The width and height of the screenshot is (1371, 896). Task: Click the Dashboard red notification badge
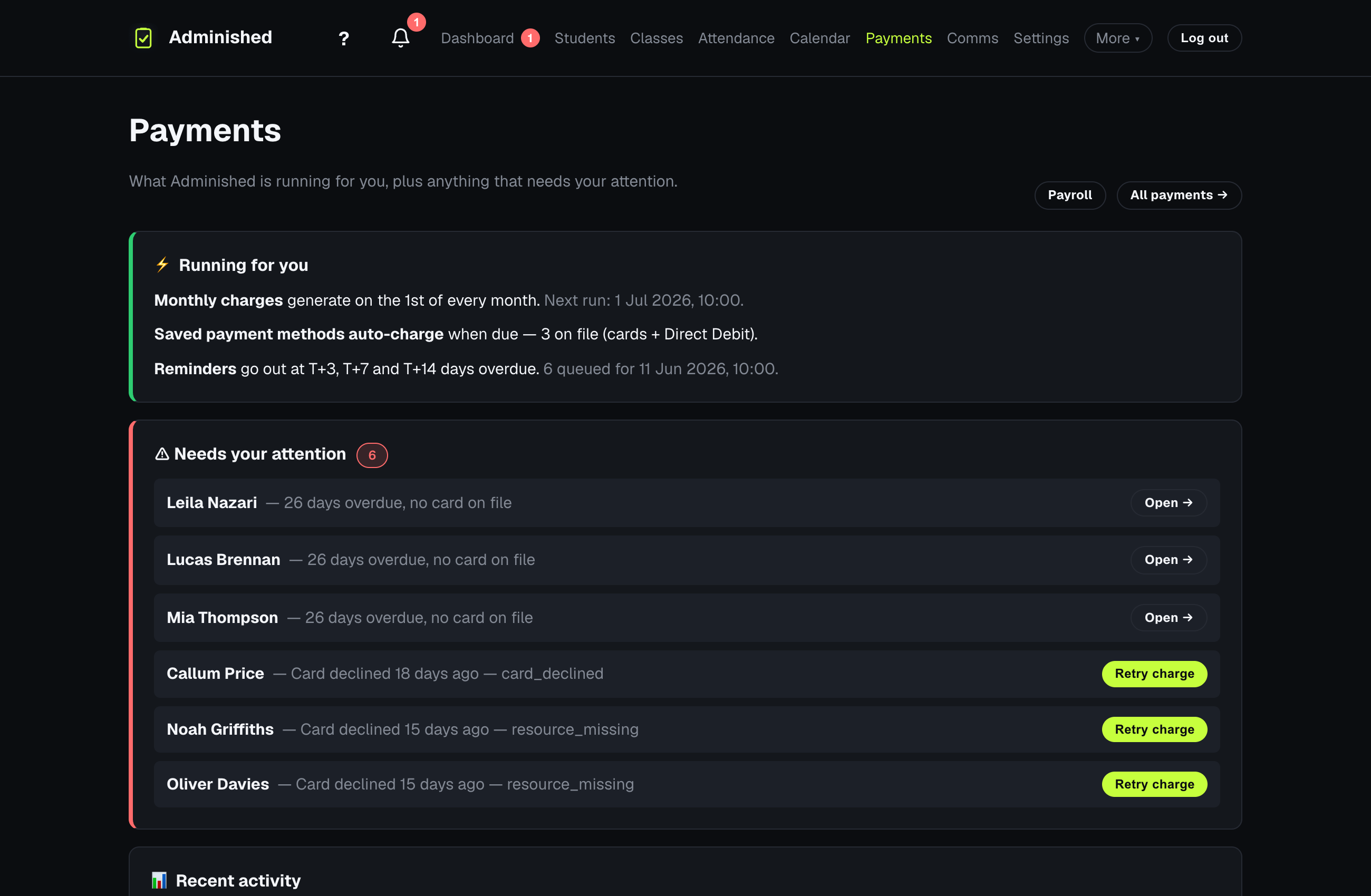pos(530,38)
